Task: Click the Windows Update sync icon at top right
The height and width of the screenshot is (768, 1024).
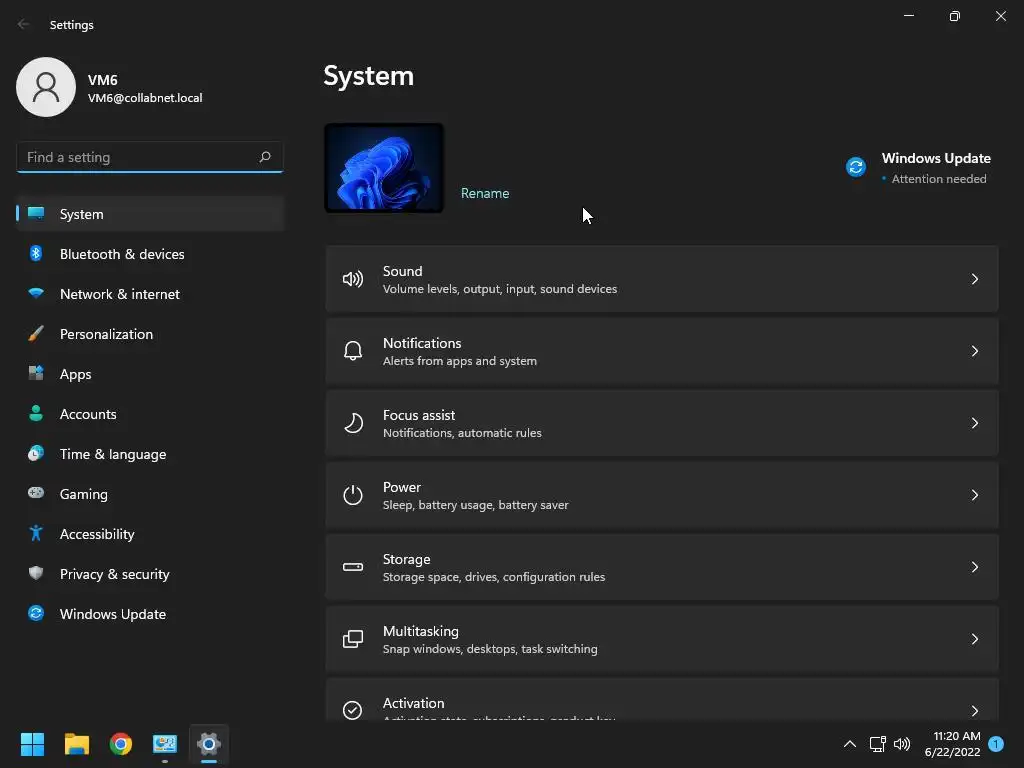Action: [x=856, y=167]
